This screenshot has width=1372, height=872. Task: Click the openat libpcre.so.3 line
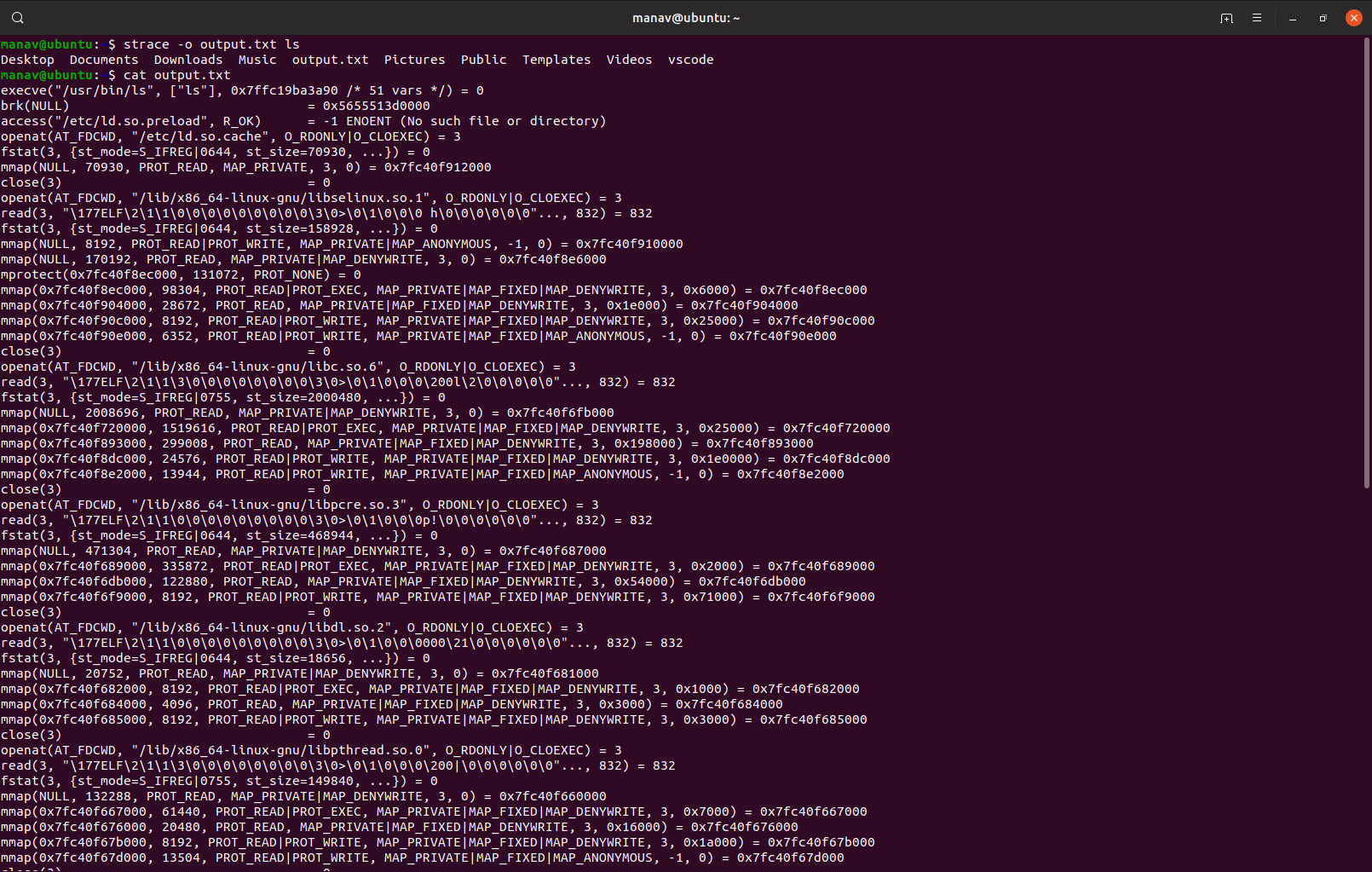(300, 505)
